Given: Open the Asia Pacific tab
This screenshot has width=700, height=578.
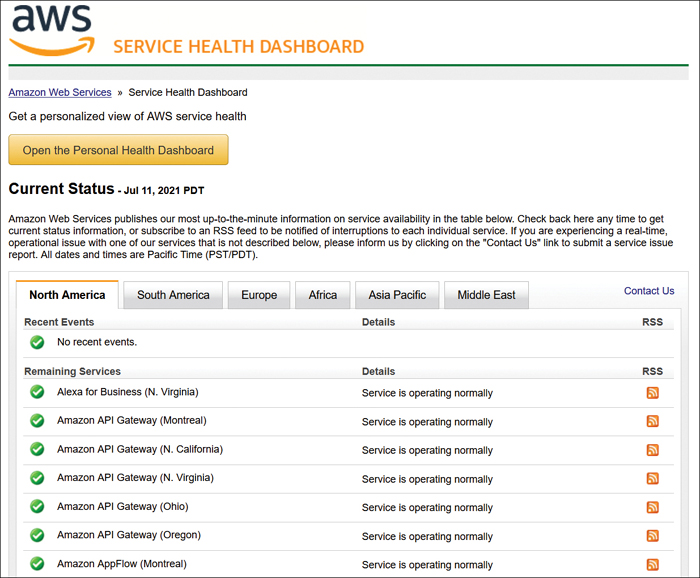Looking at the screenshot, I should tap(397, 295).
